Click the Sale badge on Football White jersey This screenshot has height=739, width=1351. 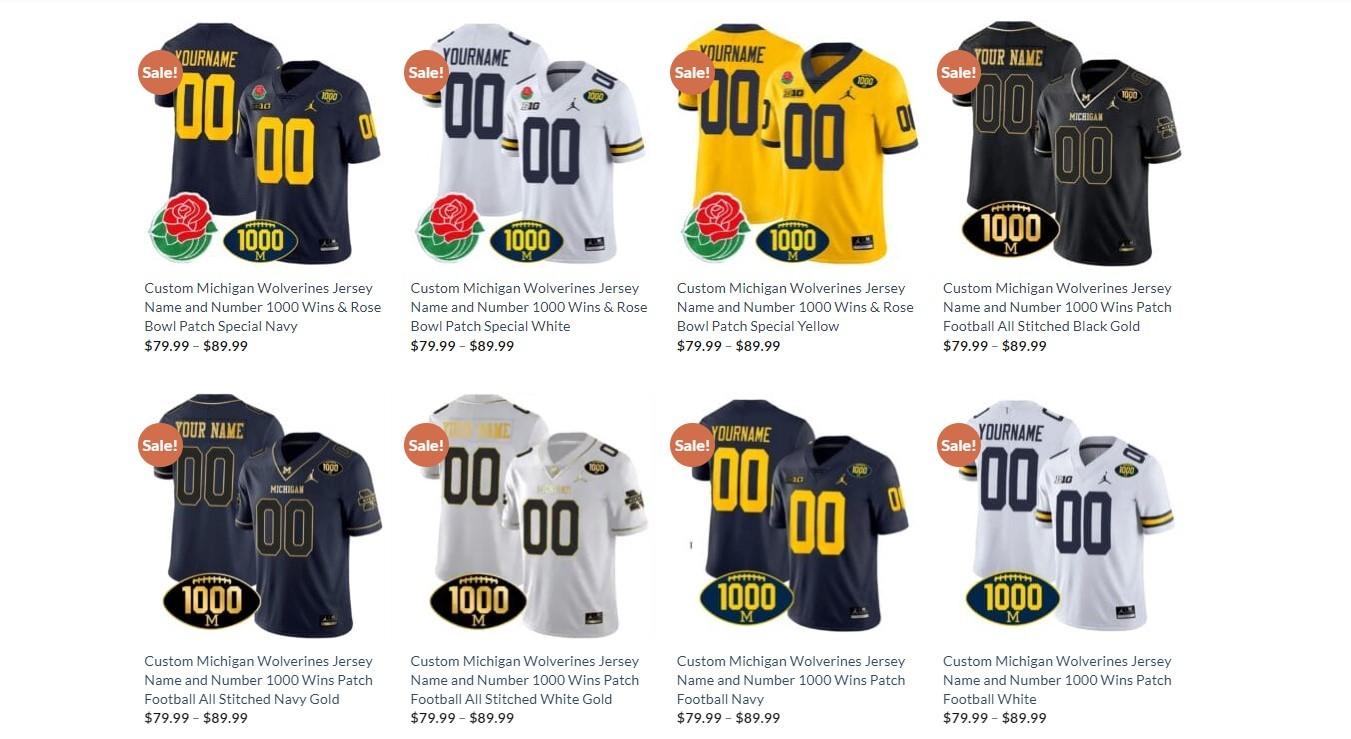(x=959, y=445)
